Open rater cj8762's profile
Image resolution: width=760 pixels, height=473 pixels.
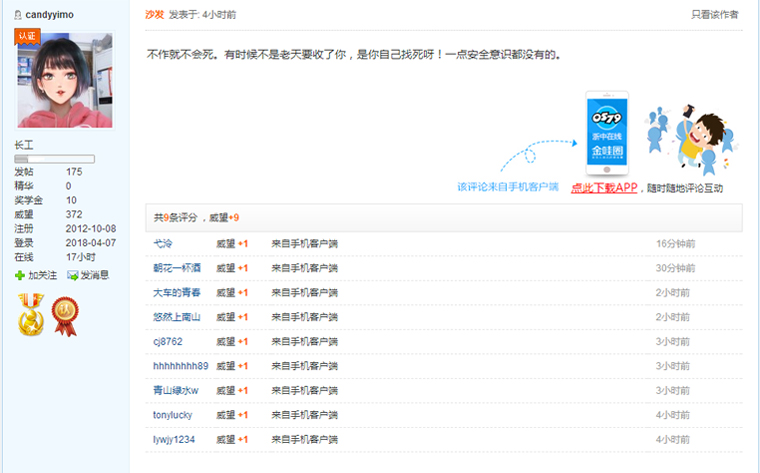tap(168, 341)
